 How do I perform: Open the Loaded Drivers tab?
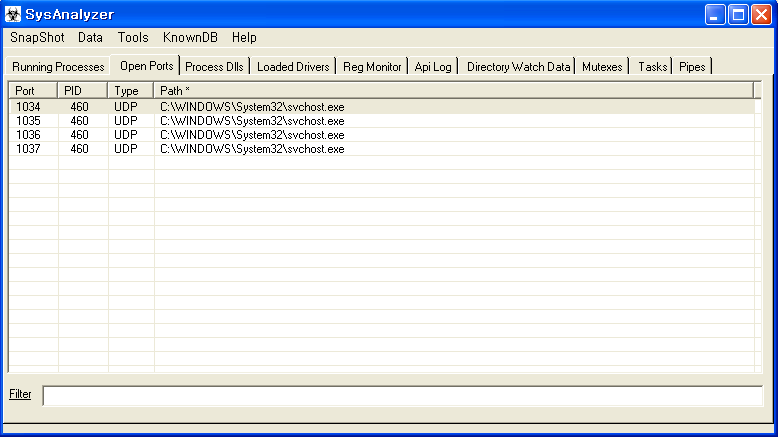pos(293,67)
